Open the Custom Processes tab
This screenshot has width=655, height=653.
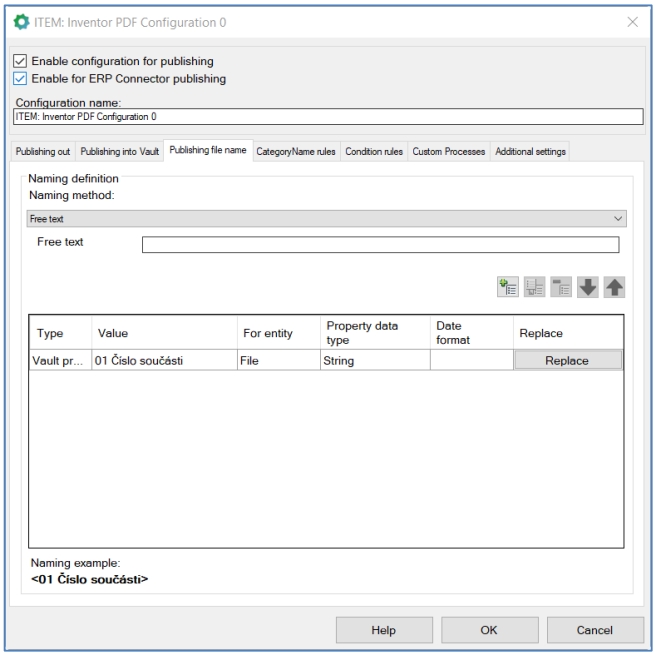click(x=449, y=150)
